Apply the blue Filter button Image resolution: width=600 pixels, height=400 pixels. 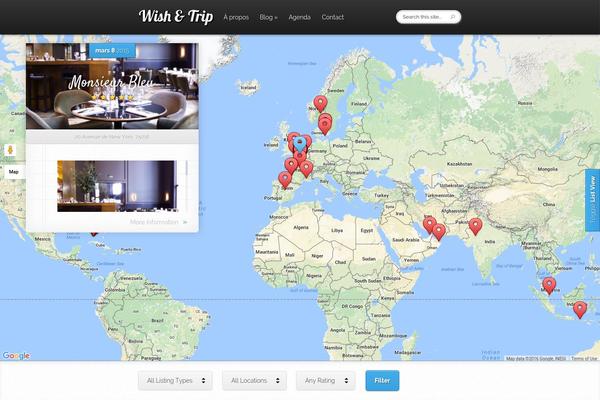382,380
